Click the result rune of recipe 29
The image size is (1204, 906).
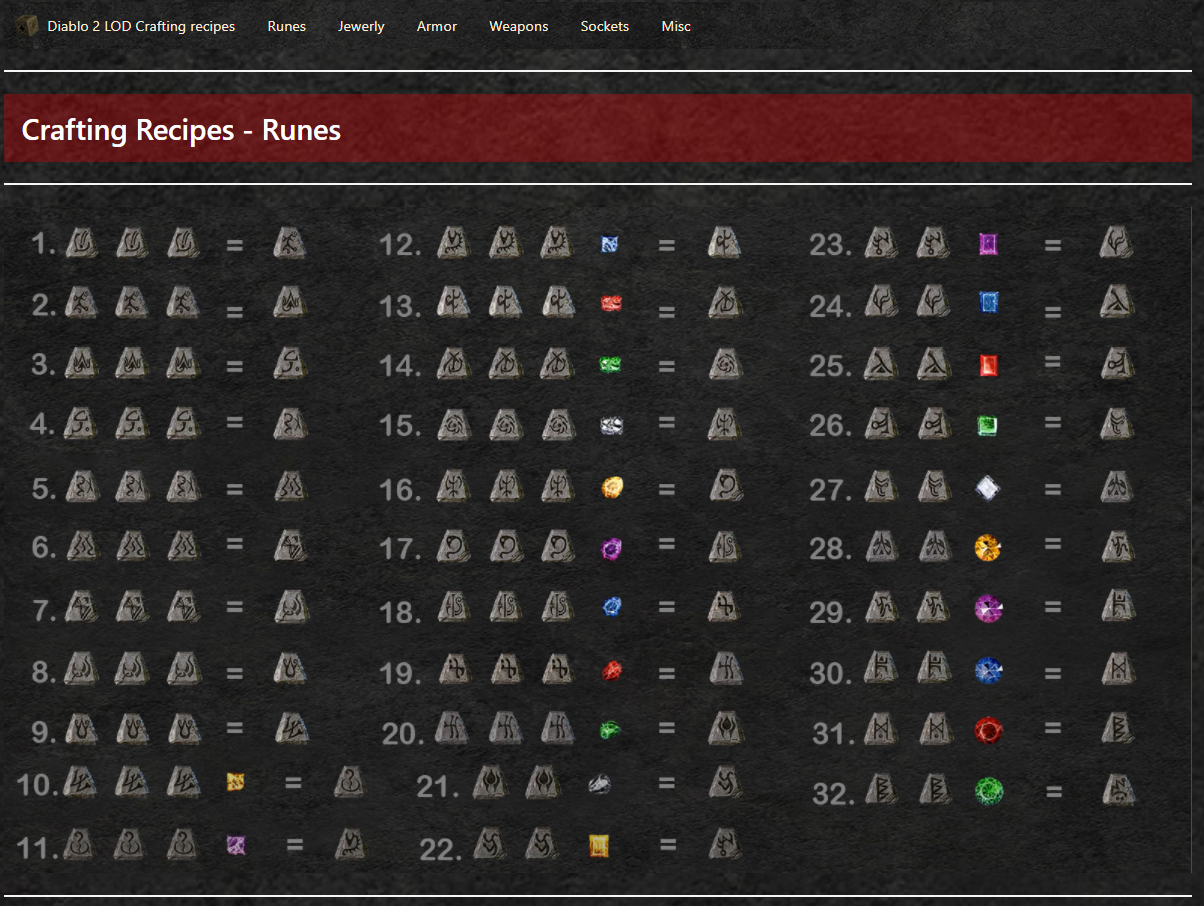(1117, 606)
